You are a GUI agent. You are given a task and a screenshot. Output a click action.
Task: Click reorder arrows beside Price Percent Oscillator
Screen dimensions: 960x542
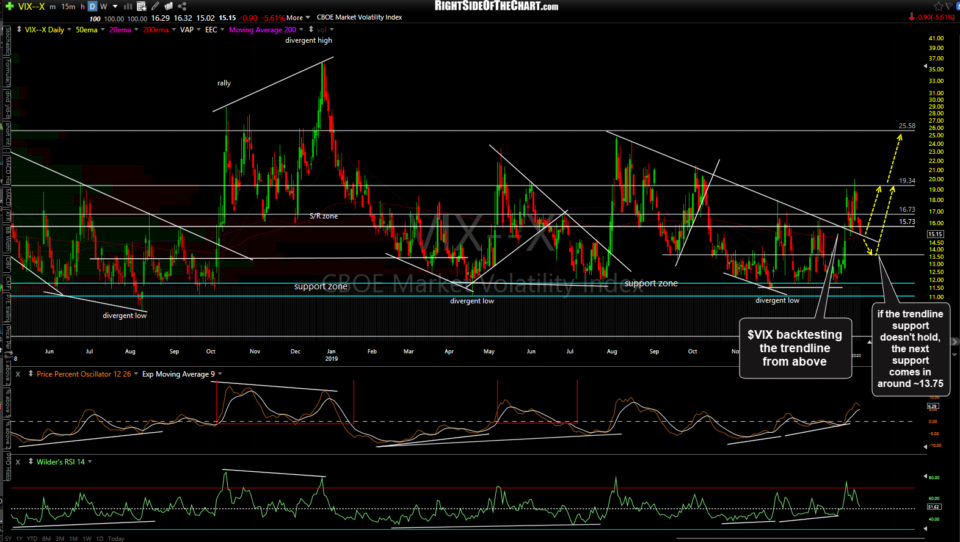[30, 374]
